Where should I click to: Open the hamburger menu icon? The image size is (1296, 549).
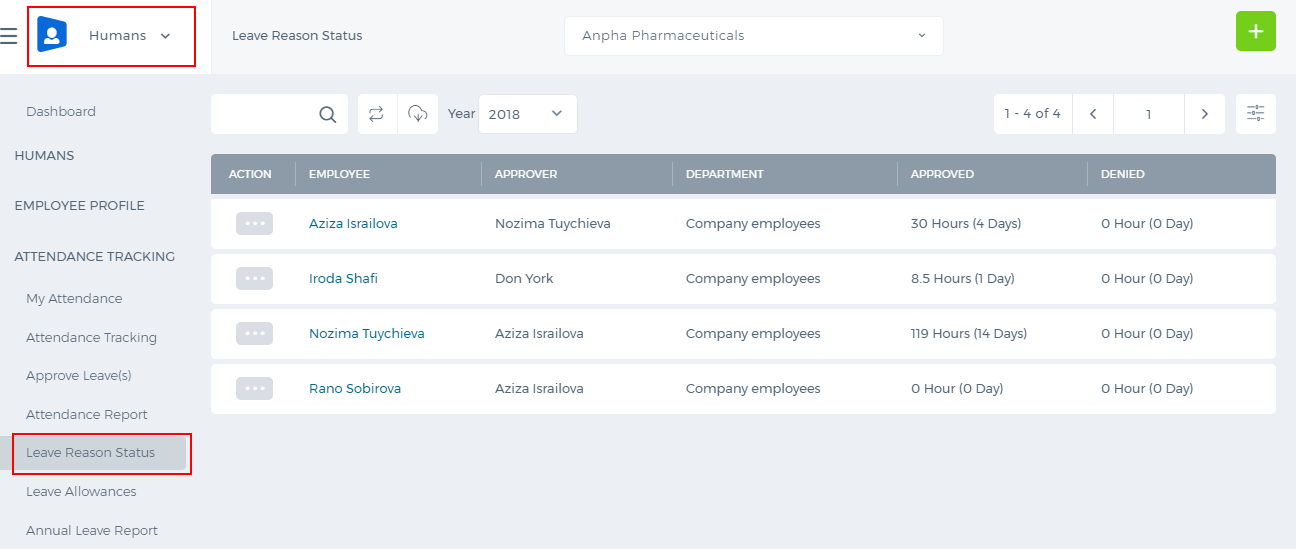tap(8, 36)
